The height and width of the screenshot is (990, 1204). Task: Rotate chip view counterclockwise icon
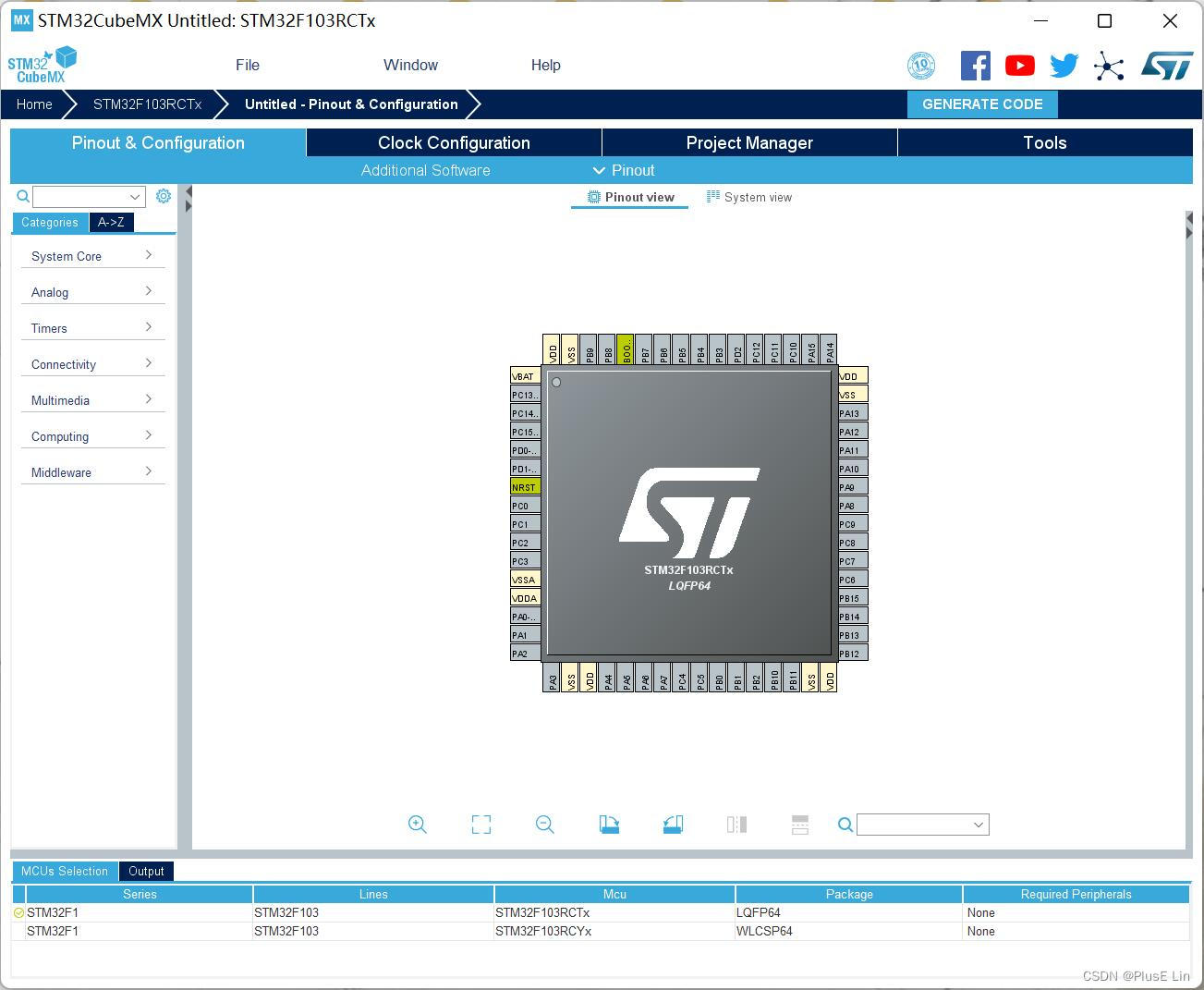(x=673, y=825)
